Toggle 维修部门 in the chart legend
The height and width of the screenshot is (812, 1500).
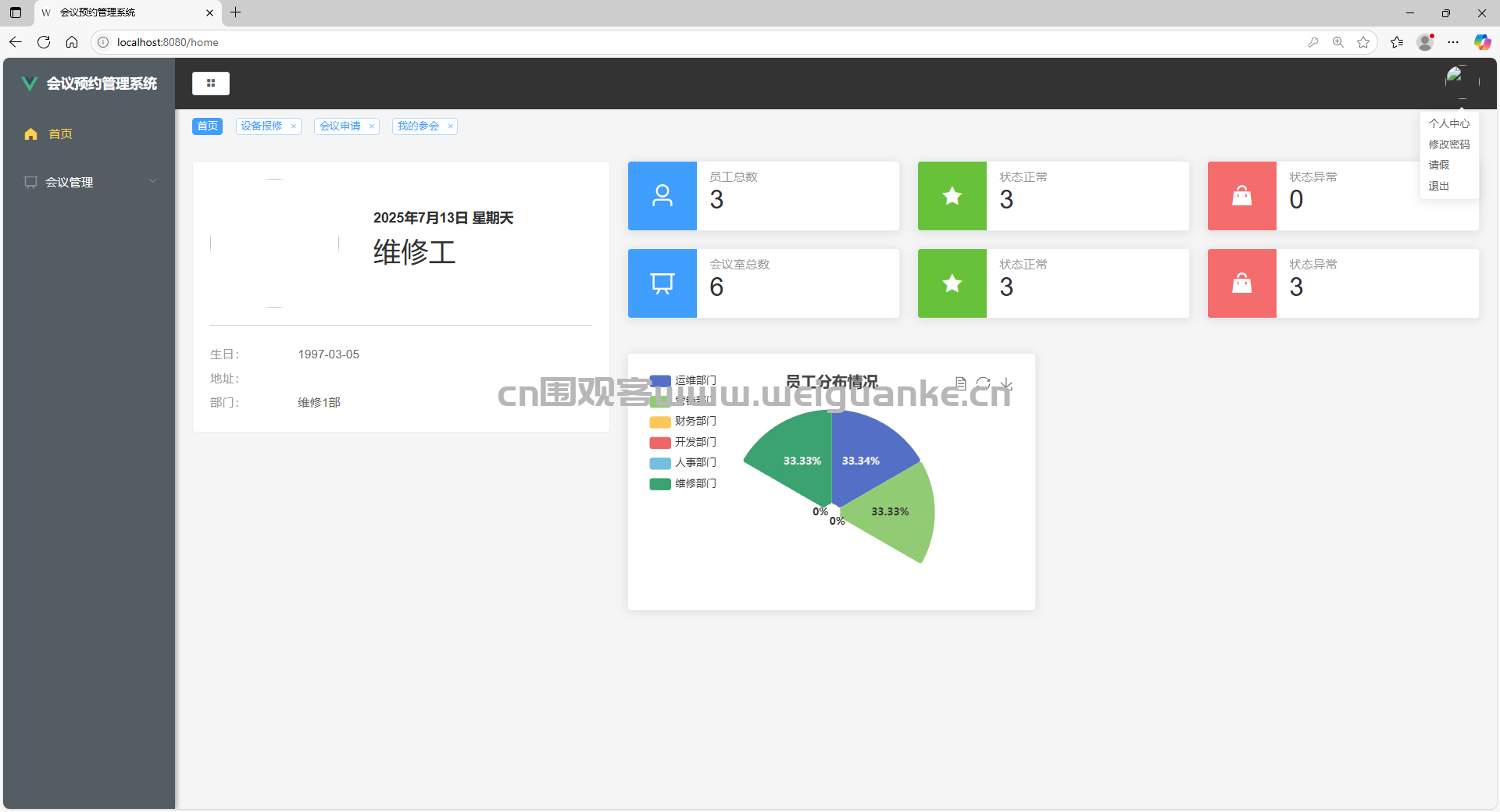[x=683, y=484]
